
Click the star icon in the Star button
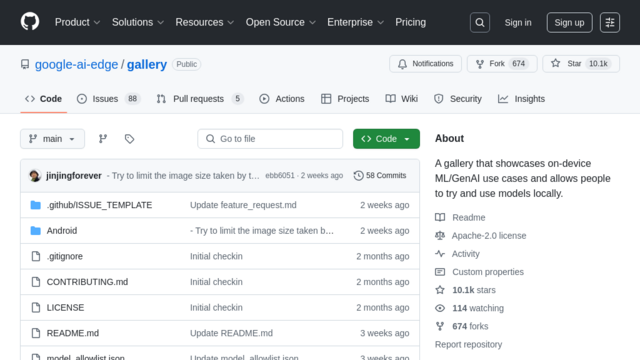pos(556,63)
